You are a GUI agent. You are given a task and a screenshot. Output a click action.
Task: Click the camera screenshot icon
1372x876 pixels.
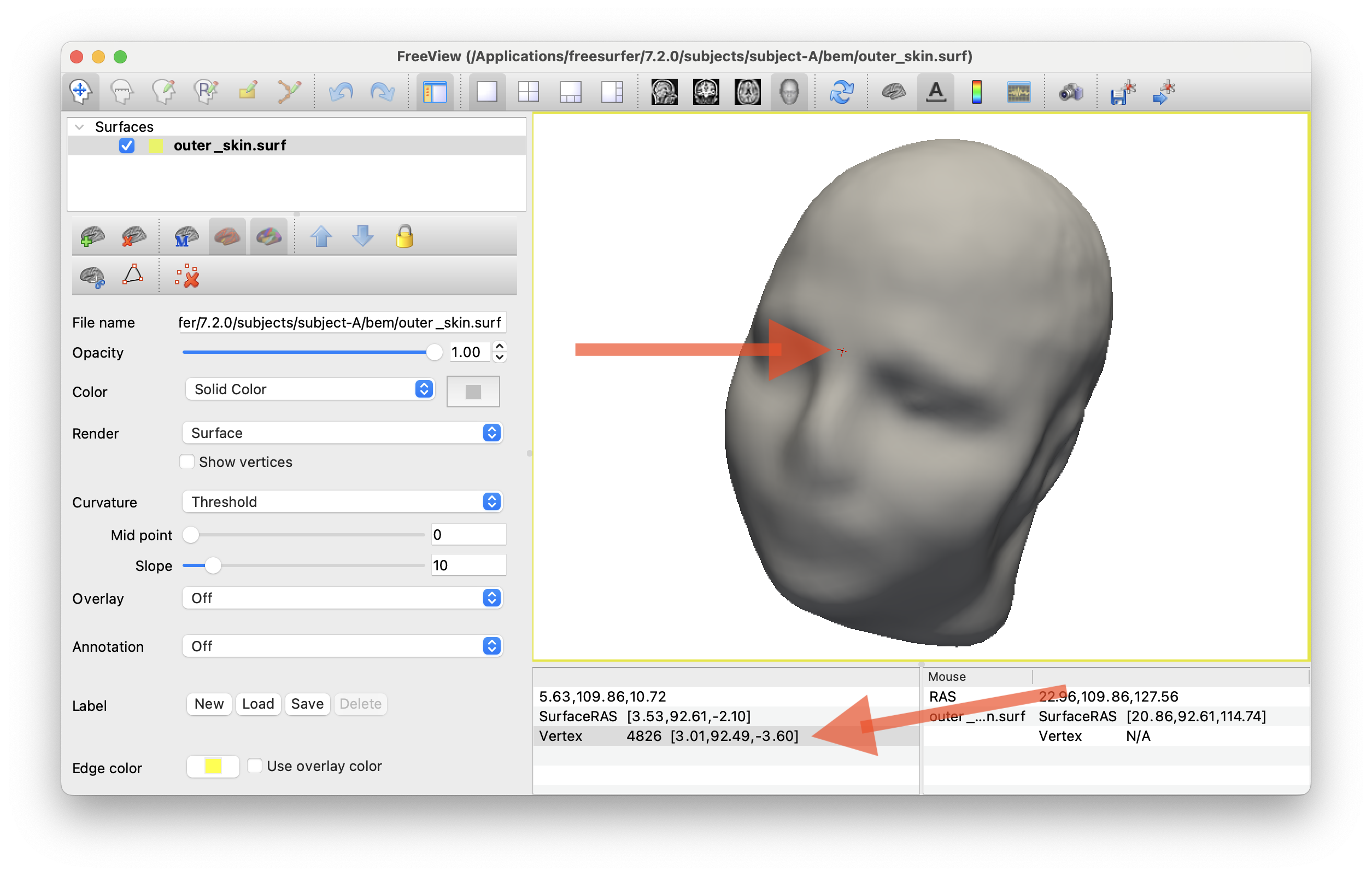[1071, 91]
